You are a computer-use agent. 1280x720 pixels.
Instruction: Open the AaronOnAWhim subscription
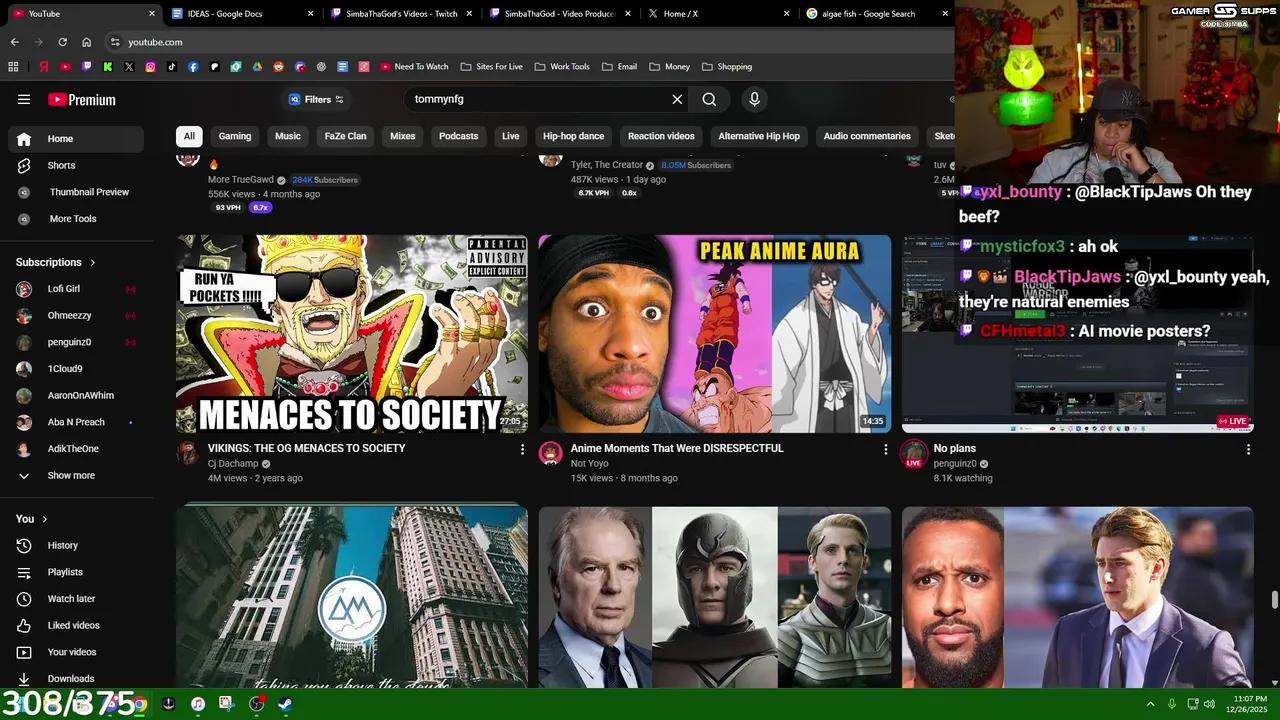pos(76,396)
